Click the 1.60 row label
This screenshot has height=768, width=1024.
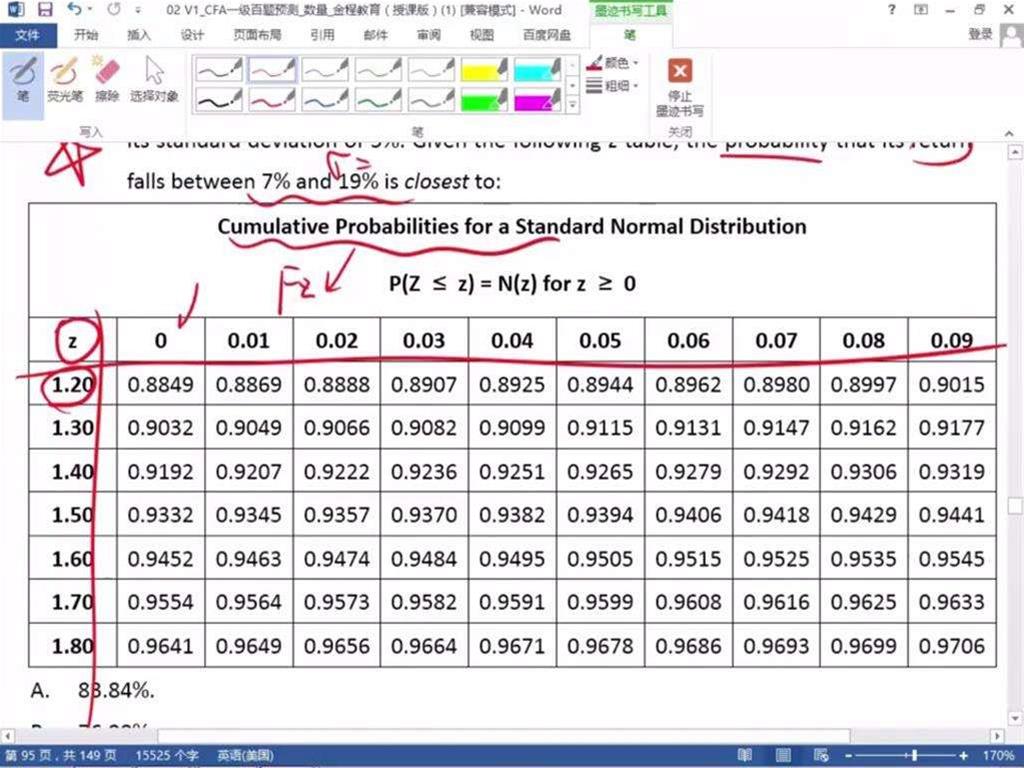coord(73,558)
